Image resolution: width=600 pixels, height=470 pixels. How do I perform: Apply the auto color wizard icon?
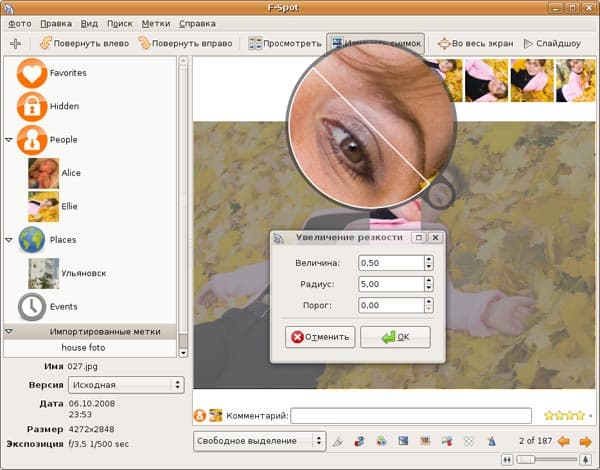(x=491, y=441)
